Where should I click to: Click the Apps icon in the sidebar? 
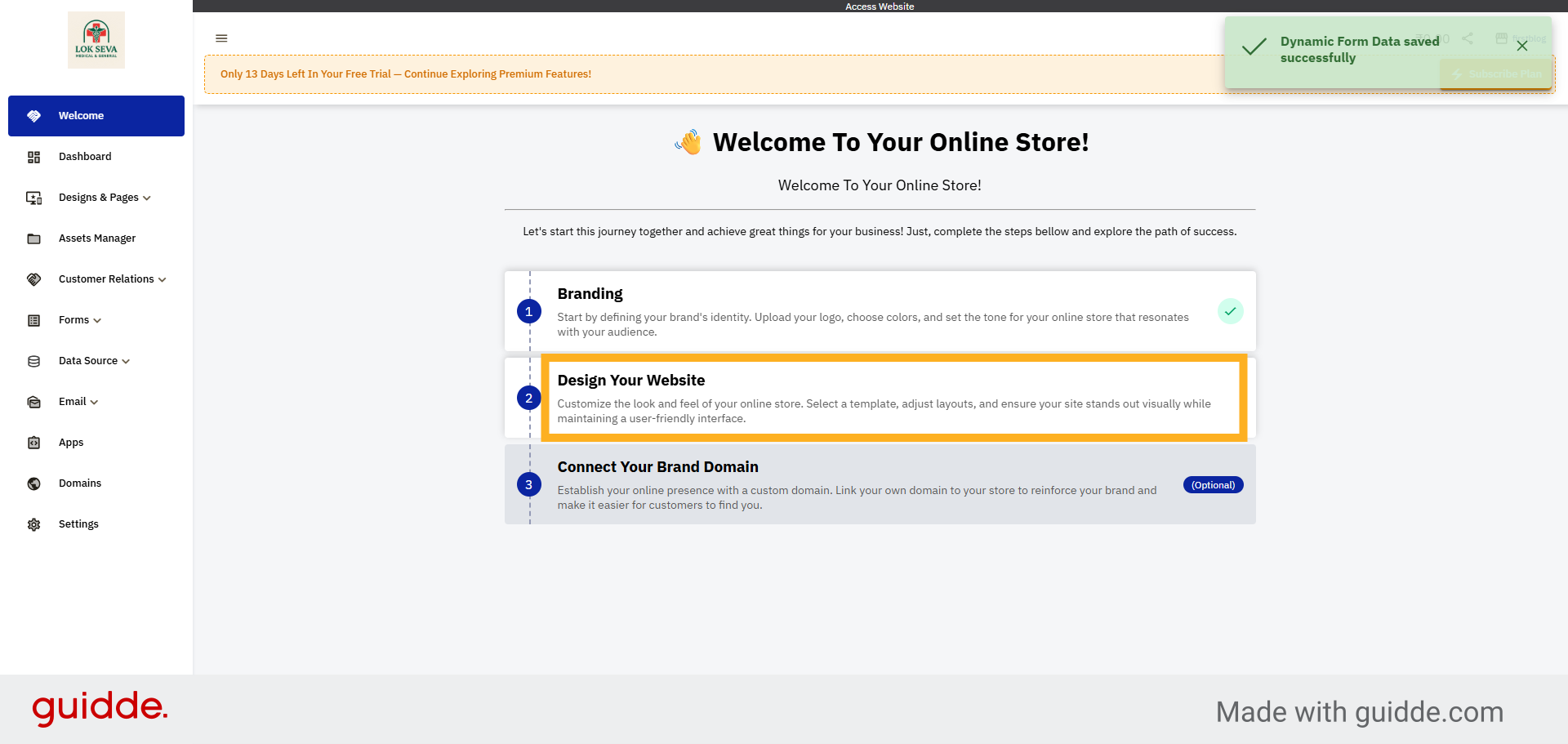(x=33, y=442)
